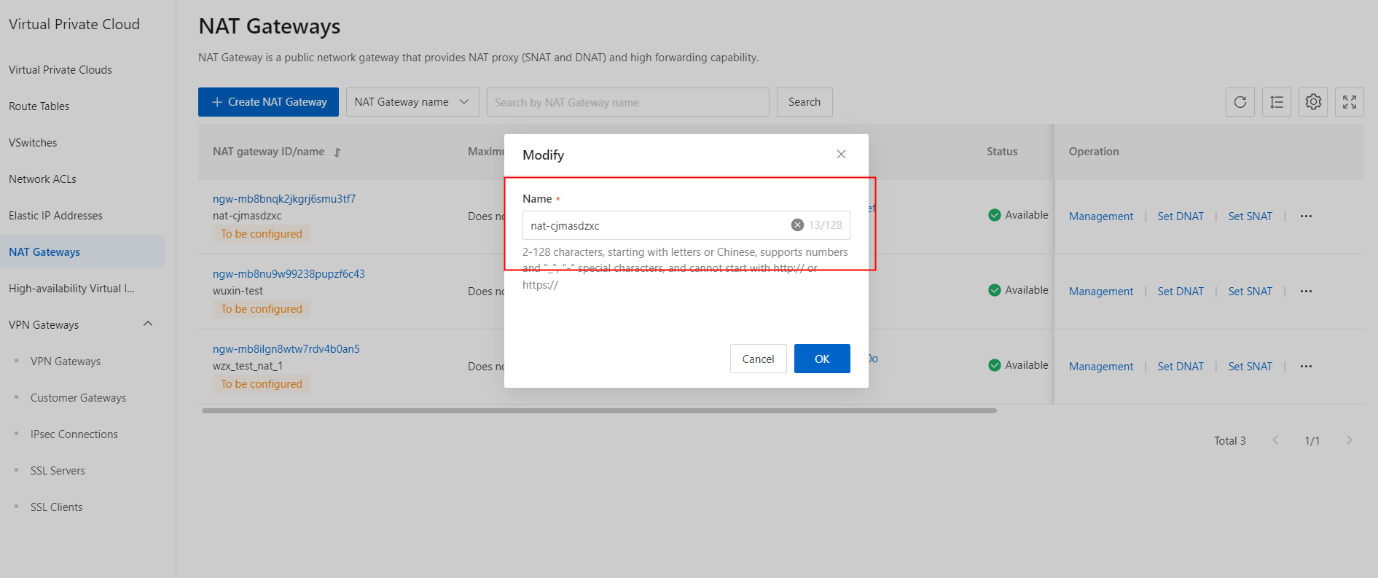Collapse the VPN Gateways sidebar section
Viewport: 1378px width, 578px height.
(x=149, y=324)
